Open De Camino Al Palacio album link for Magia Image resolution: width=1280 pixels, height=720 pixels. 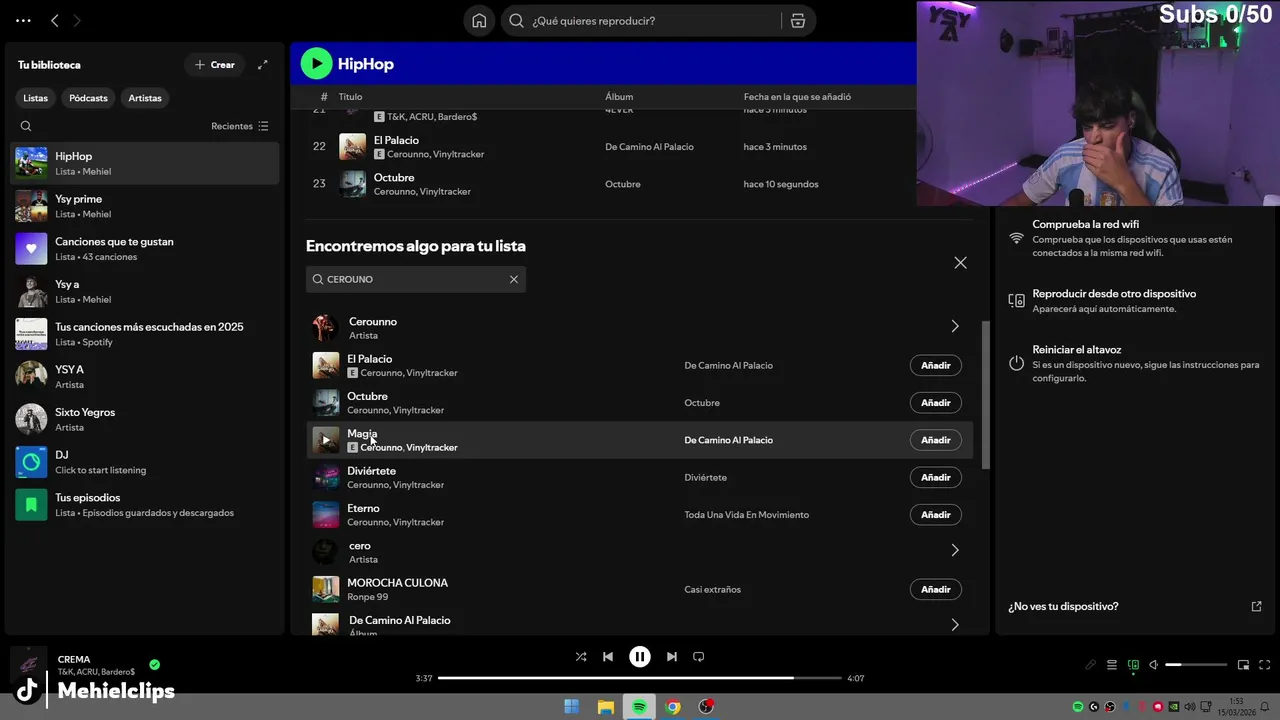pyautogui.click(x=728, y=440)
